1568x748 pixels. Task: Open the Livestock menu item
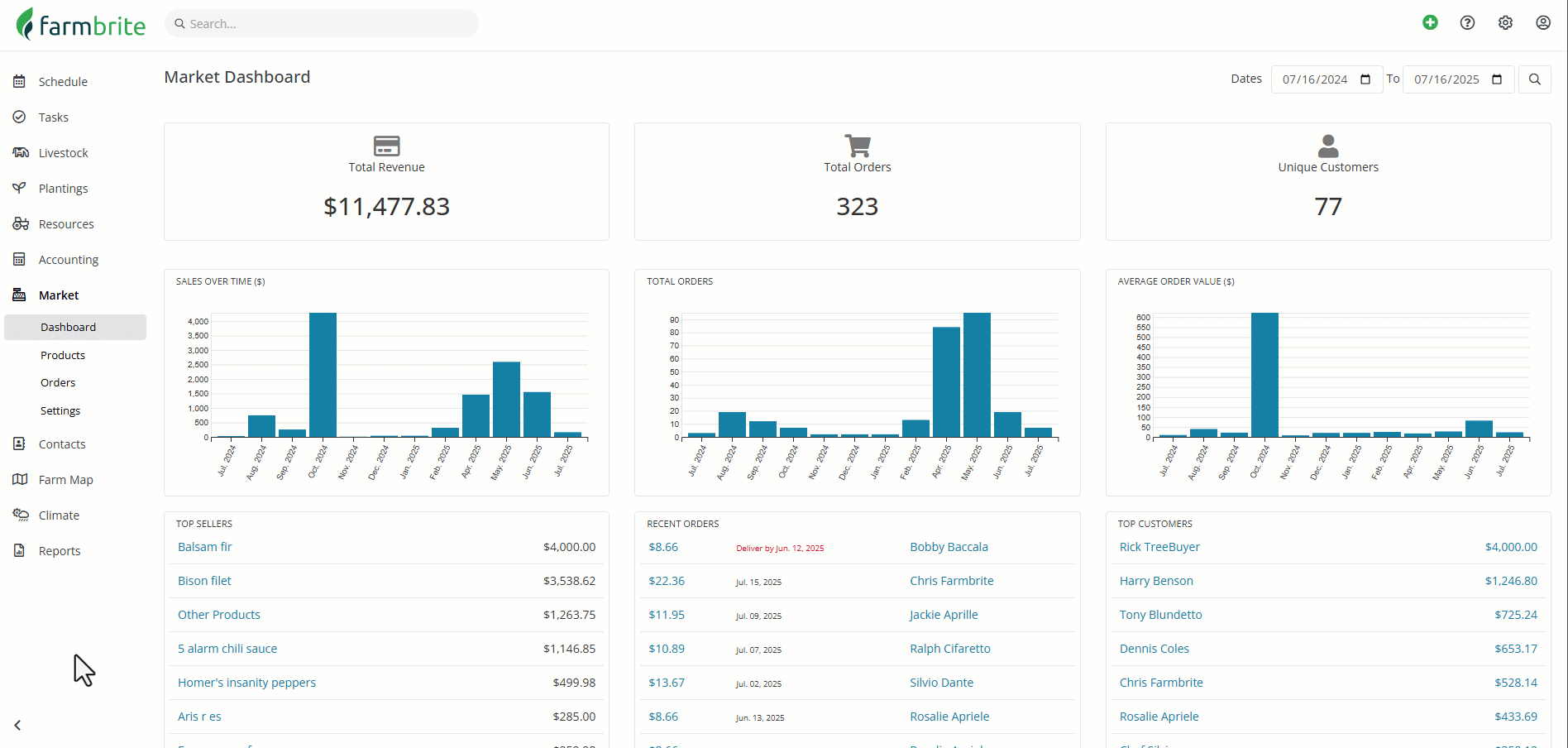coord(63,152)
